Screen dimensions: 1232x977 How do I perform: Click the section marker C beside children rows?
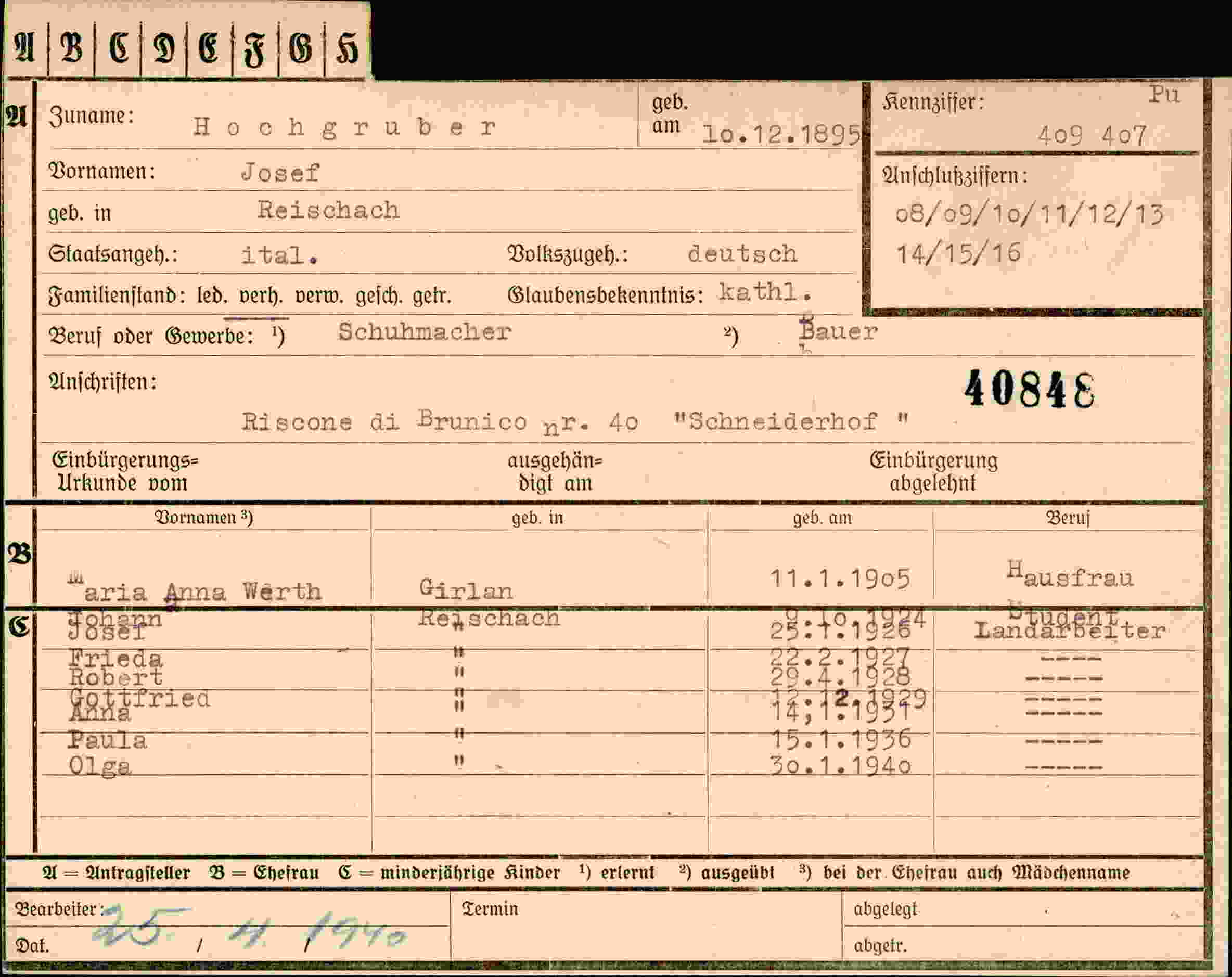18,627
